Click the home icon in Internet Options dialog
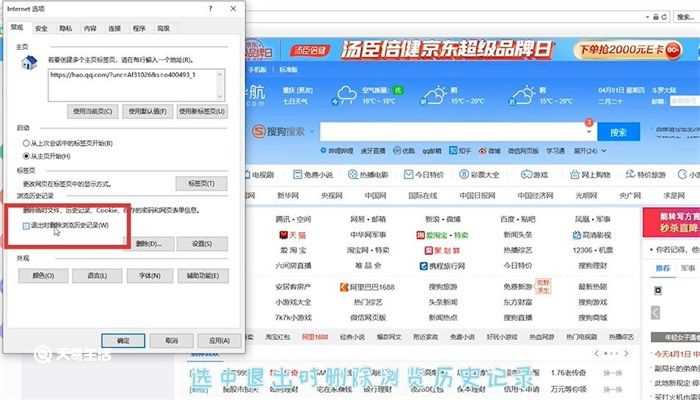The height and width of the screenshot is (400, 700). pos(29,63)
